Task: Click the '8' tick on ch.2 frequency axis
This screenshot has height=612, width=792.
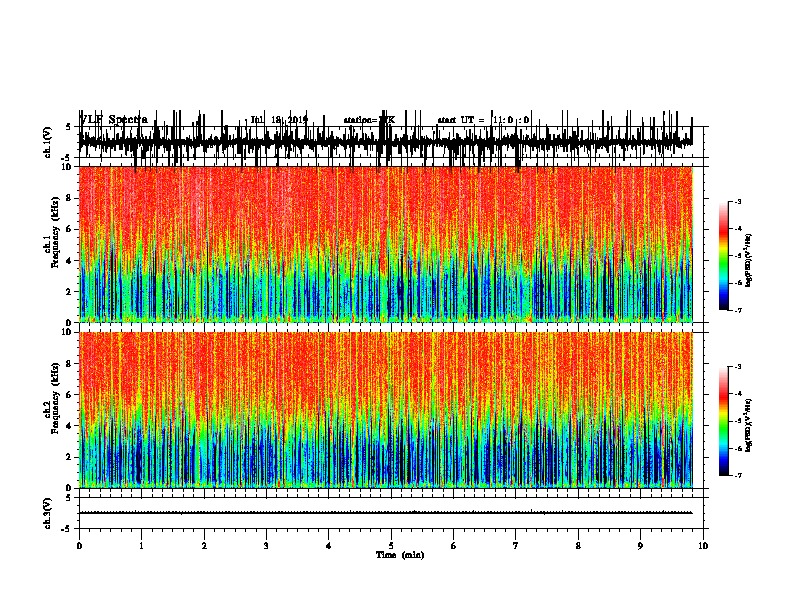Action: (70, 364)
